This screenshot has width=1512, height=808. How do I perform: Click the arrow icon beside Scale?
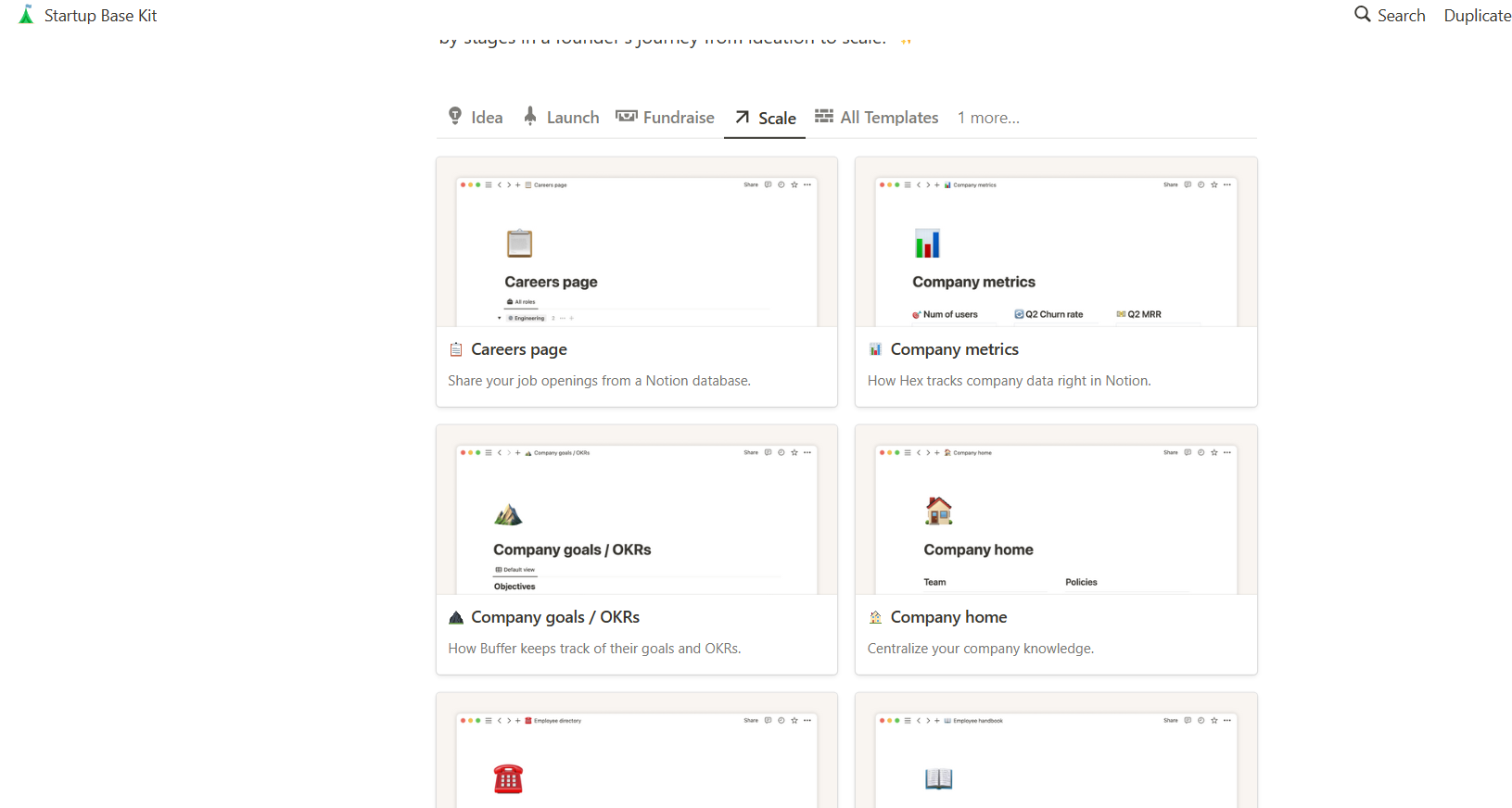point(743,117)
